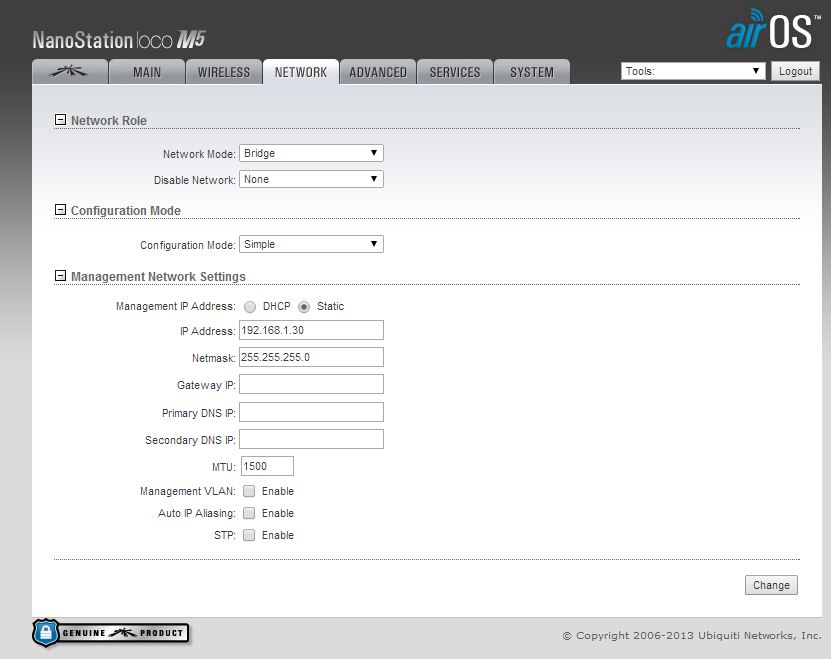Image resolution: width=831 pixels, height=659 pixels.
Task: Open the Disable Network dropdown
Action: pyautogui.click(x=311, y=179)
